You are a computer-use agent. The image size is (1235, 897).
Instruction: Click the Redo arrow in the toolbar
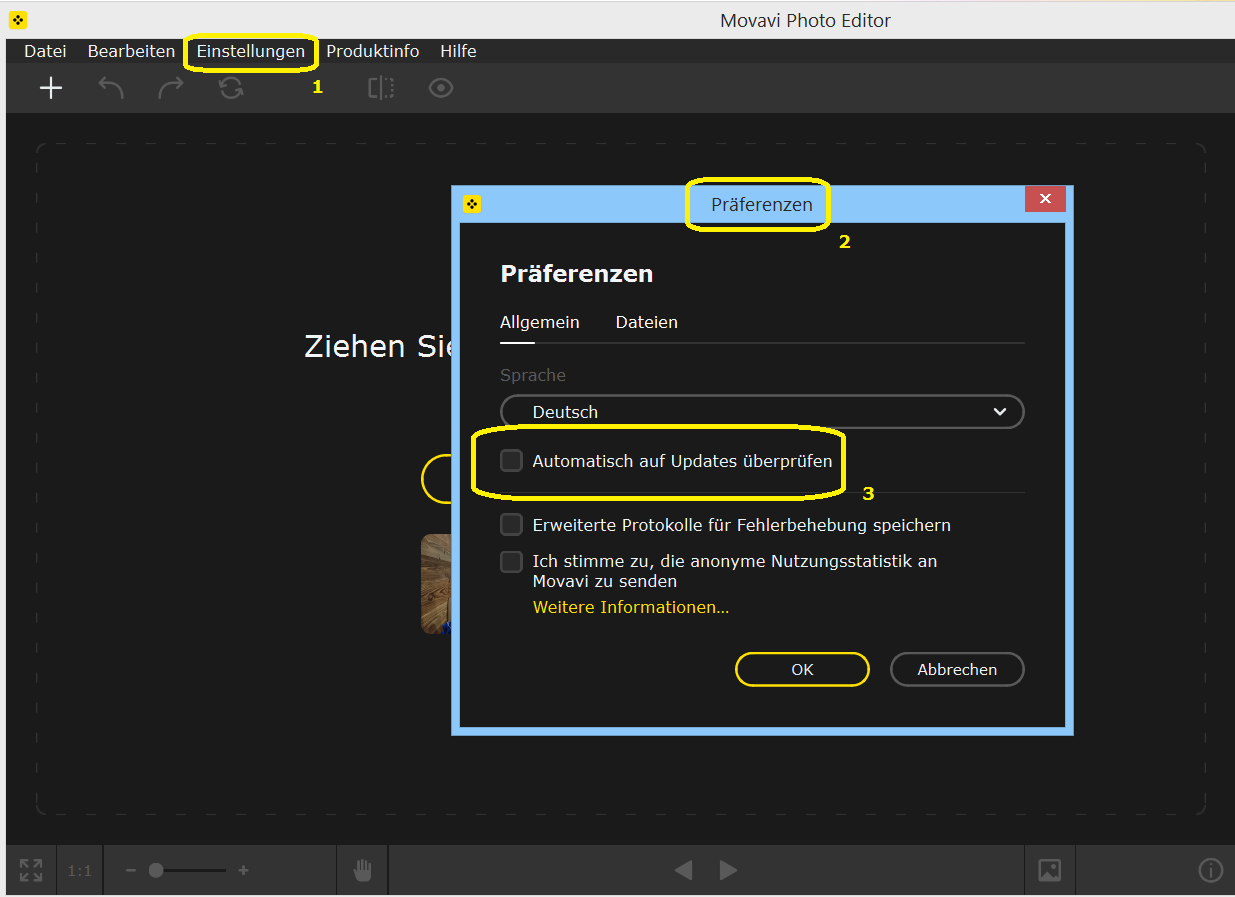(171, 88)
